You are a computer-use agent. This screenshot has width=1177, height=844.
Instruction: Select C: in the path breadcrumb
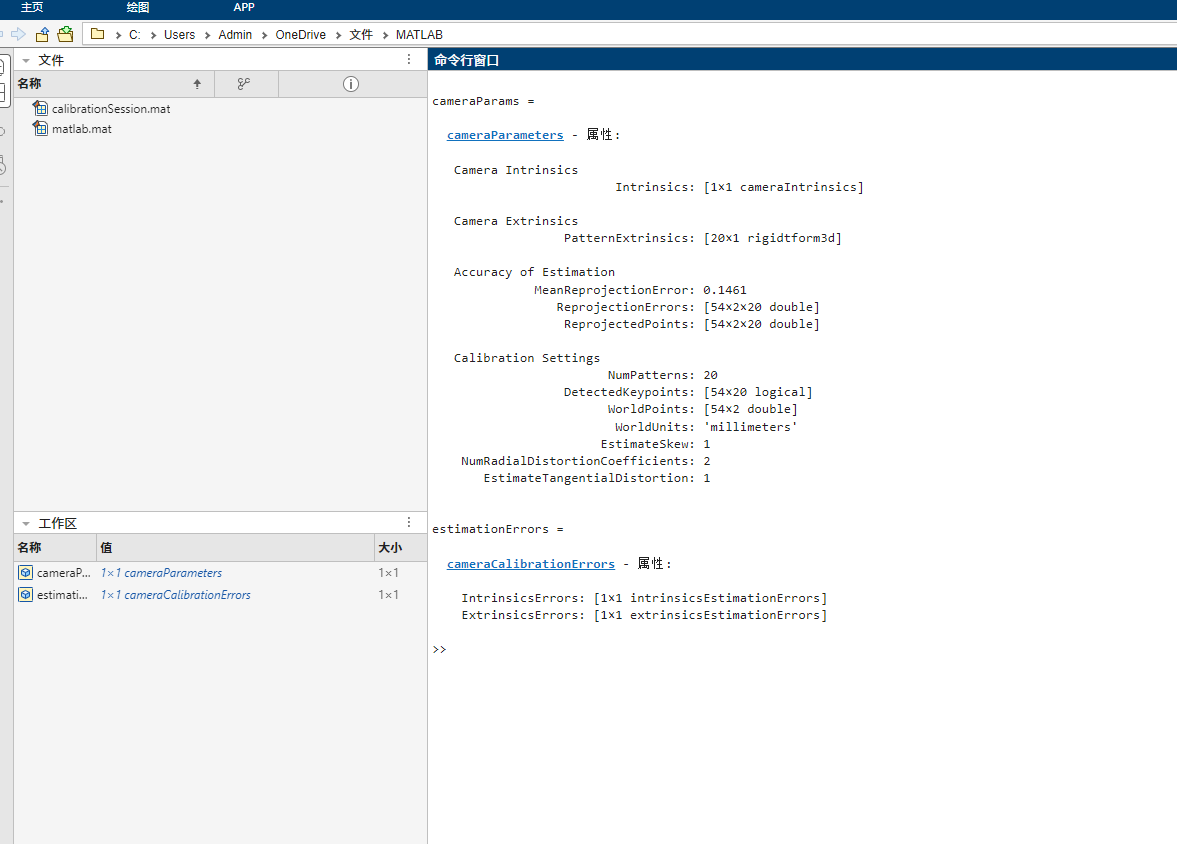(134, 35)
